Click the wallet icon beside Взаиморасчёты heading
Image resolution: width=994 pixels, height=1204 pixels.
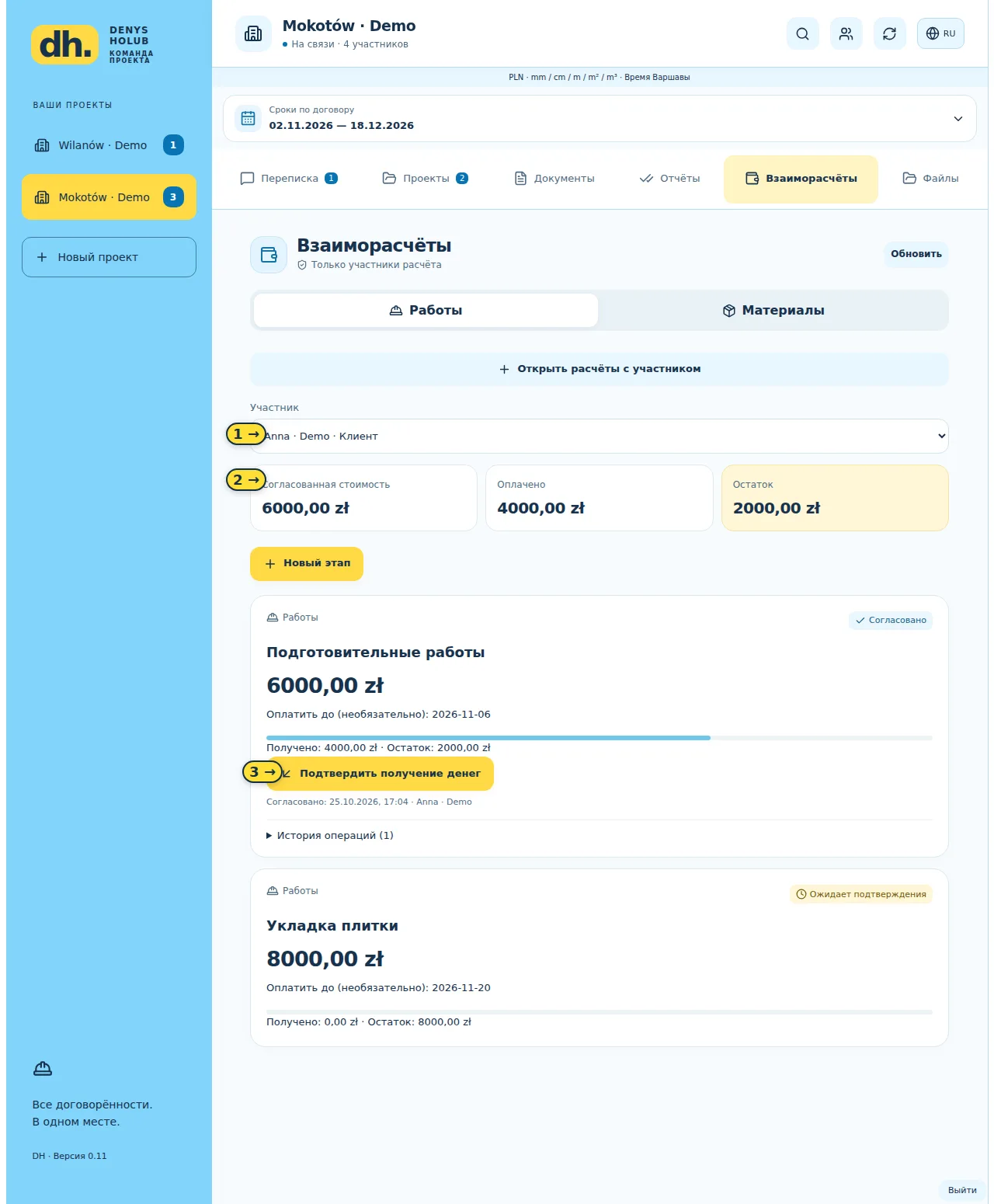point(269,255)
